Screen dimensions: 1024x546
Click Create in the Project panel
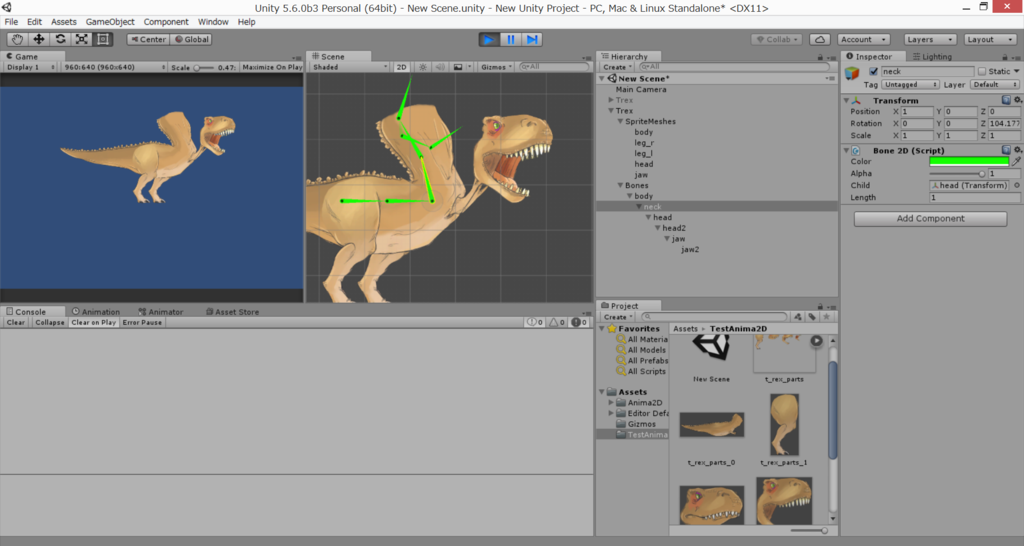coord(617,317)
